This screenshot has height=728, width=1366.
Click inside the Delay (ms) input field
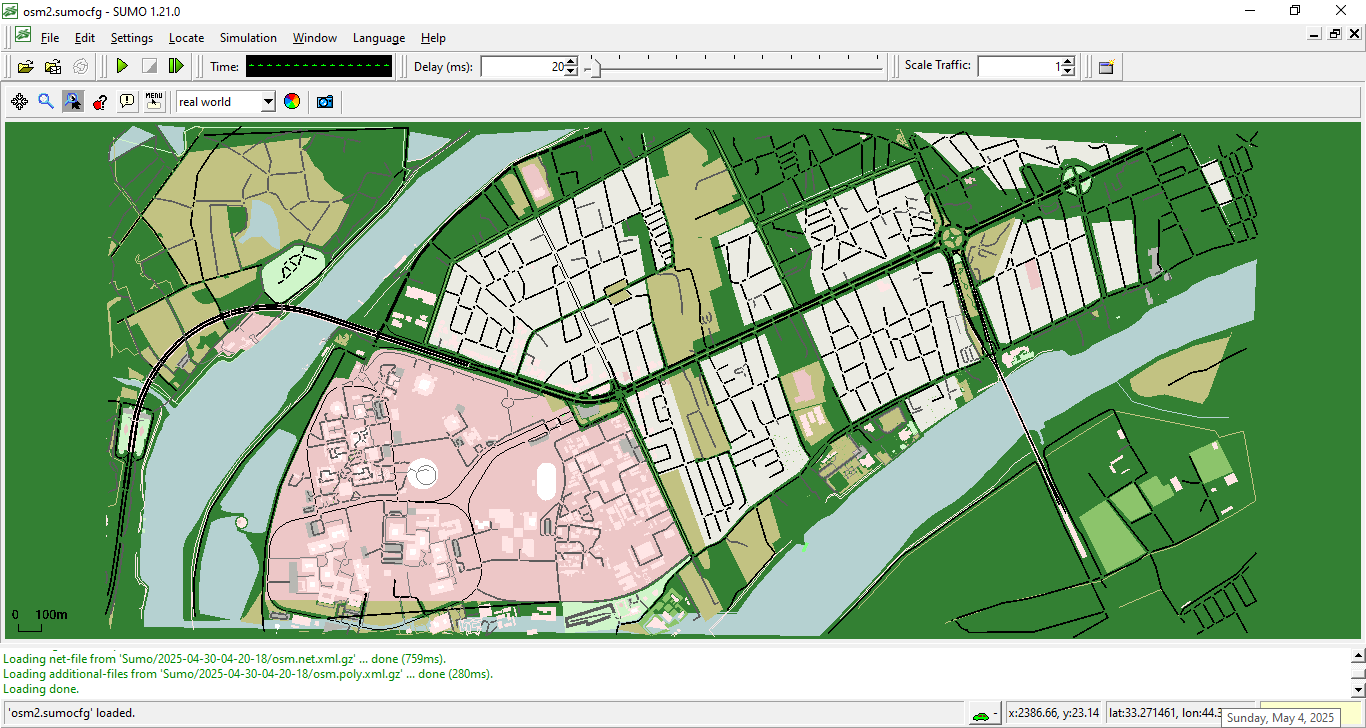[520, 67]
